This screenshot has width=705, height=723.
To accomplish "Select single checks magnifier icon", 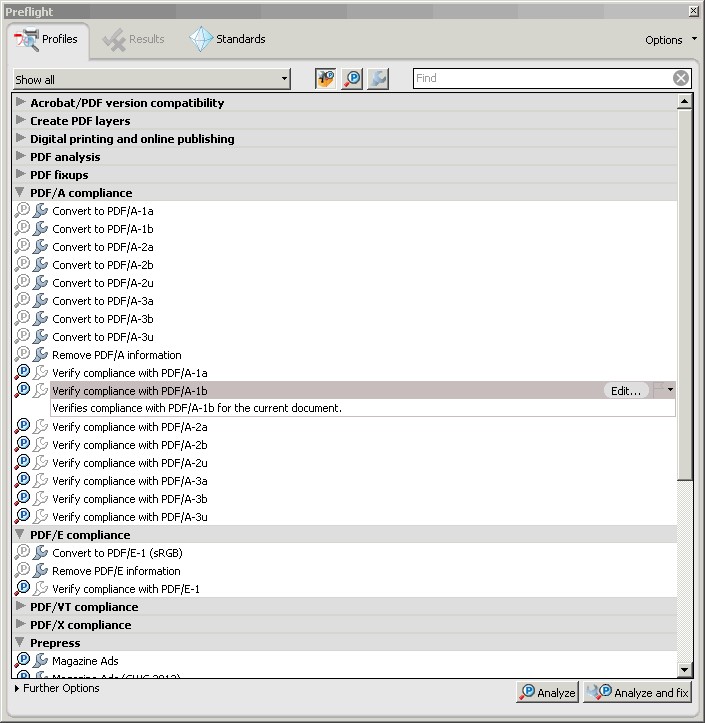I will point(352,78).
